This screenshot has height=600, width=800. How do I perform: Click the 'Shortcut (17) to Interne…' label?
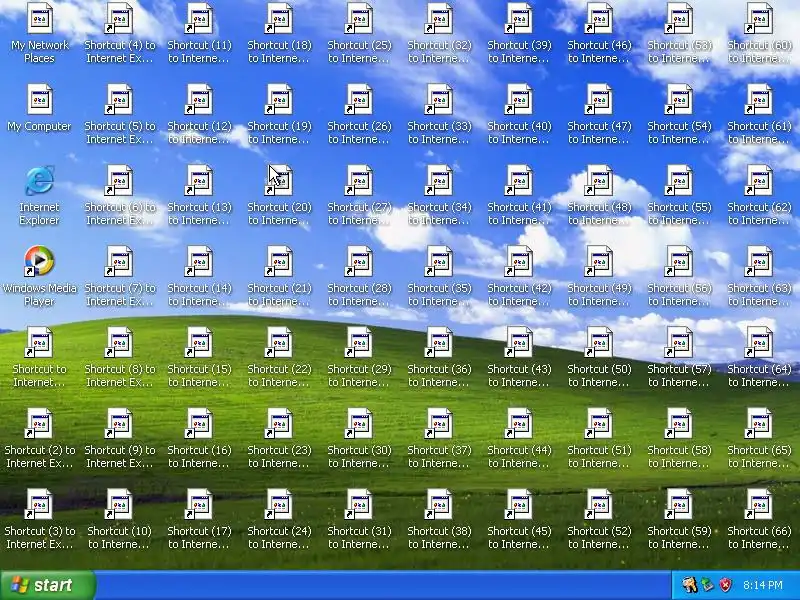[199, 537]
